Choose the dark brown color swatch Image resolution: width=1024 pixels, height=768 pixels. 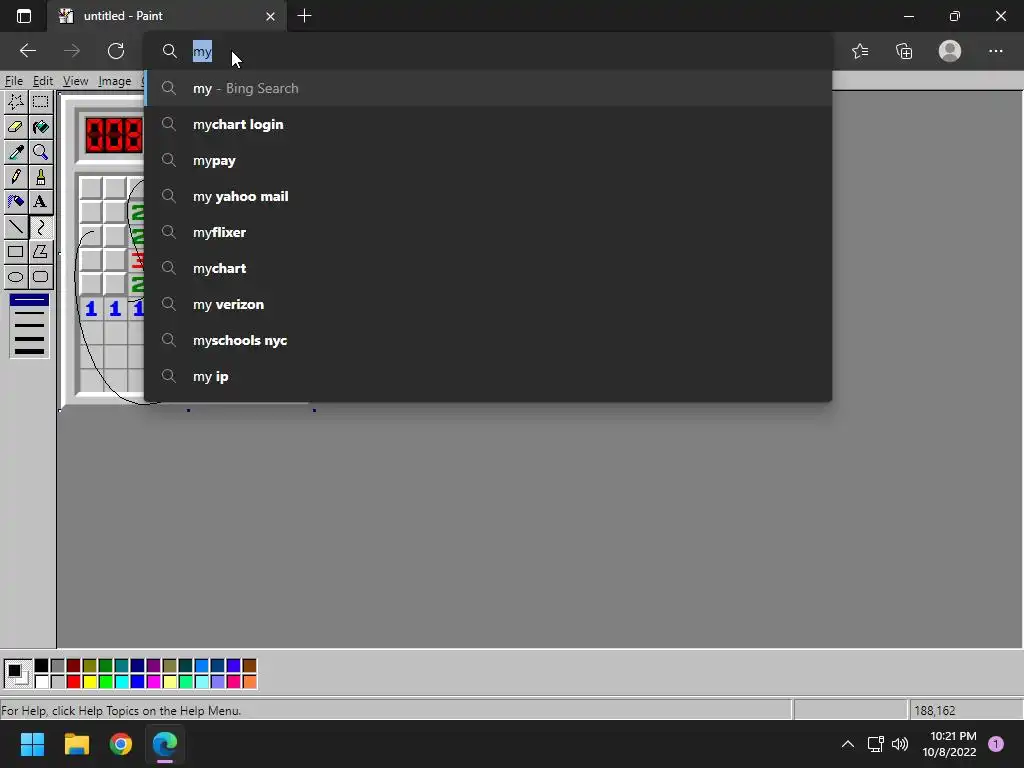tap(249, 665)
